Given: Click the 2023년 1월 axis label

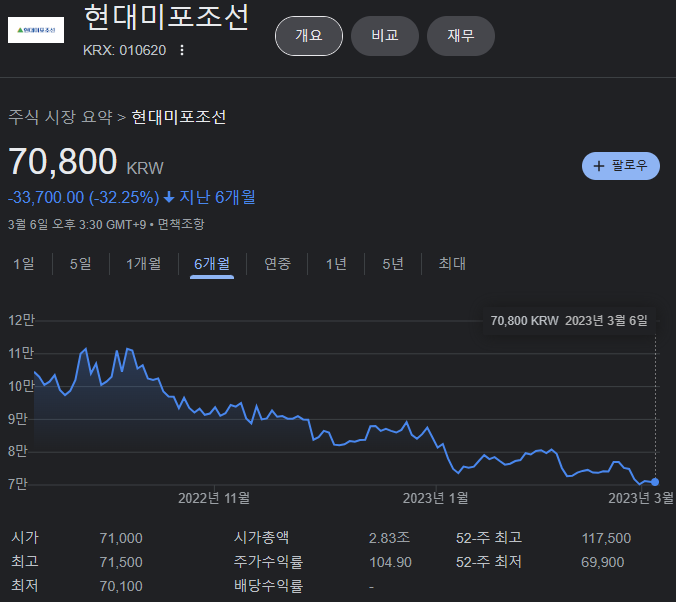Looking at the screenshot, I should (x=435, y=499).
